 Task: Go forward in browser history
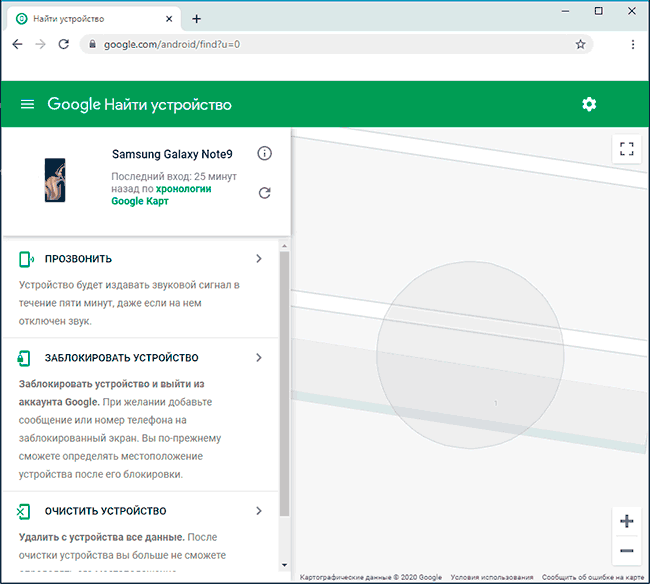coord(40,44)
